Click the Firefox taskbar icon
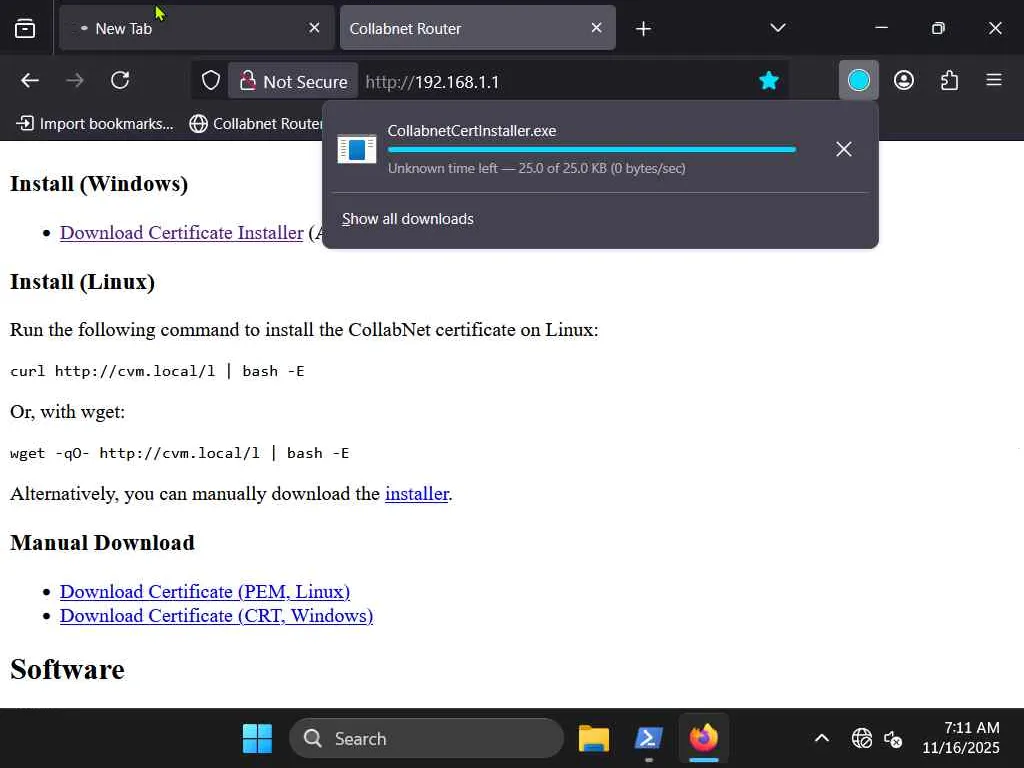Screen dimensions: 1024x768 point(704,739)
